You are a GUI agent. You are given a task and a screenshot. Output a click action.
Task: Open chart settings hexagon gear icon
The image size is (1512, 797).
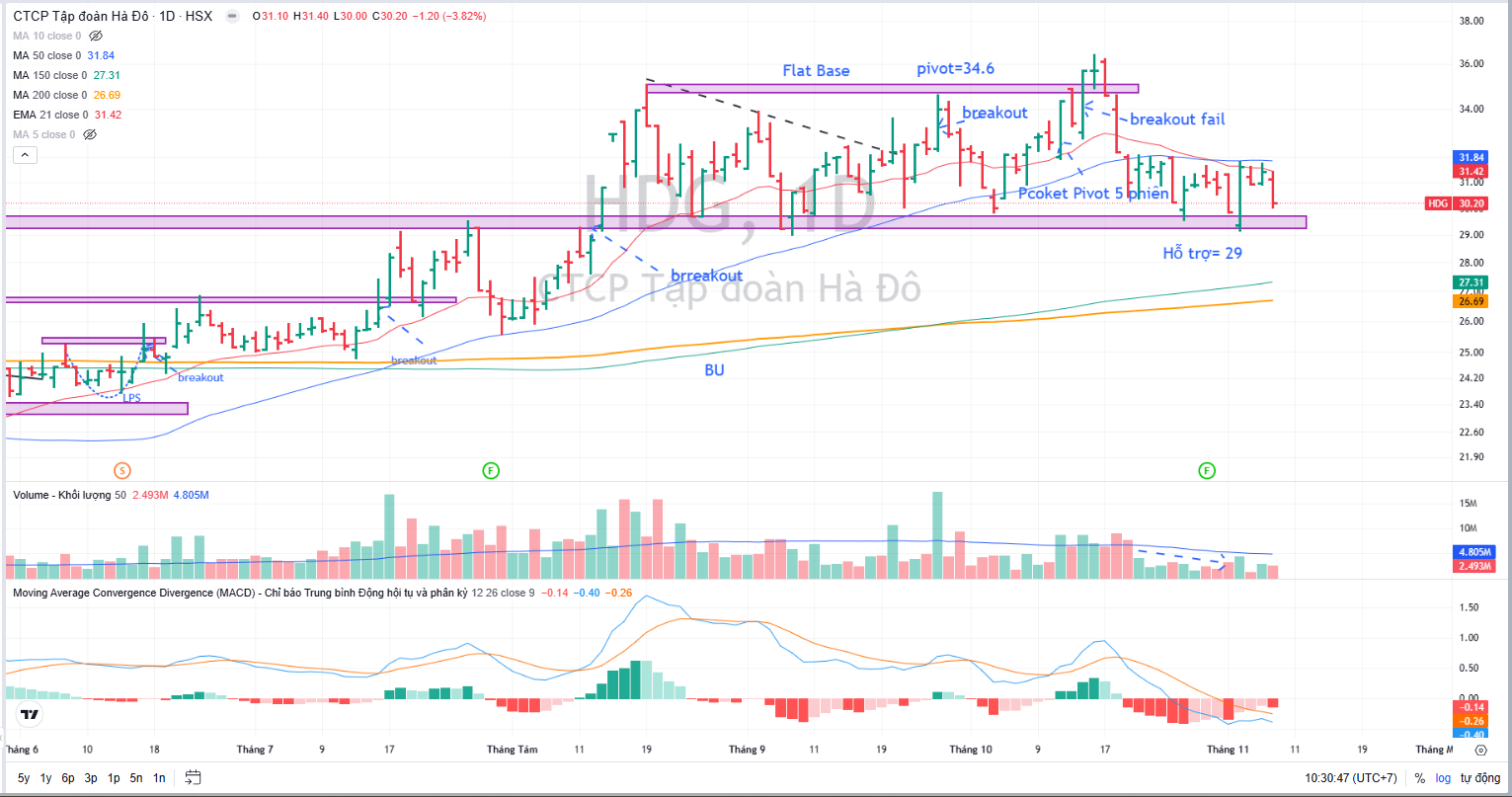tap(1480, 751)
